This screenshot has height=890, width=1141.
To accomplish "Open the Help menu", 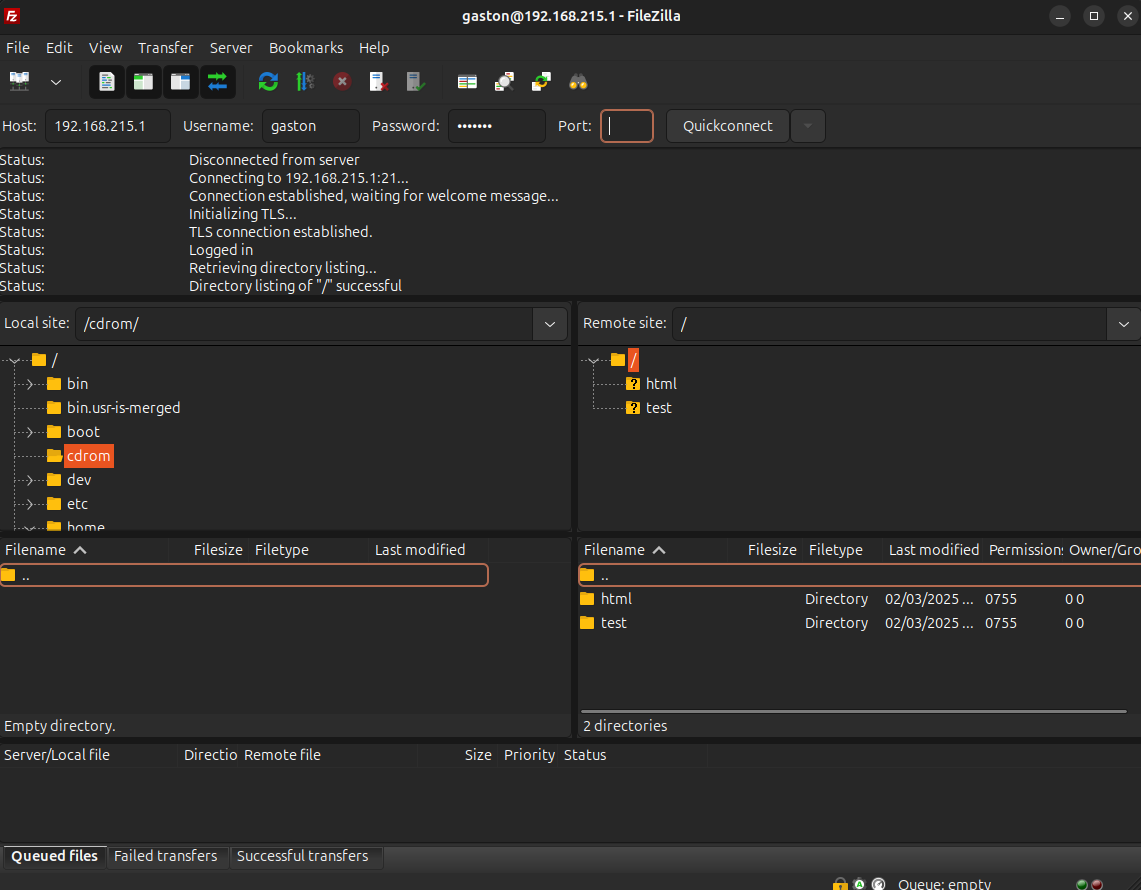I will pyautogui.click(x=374, y=48).
